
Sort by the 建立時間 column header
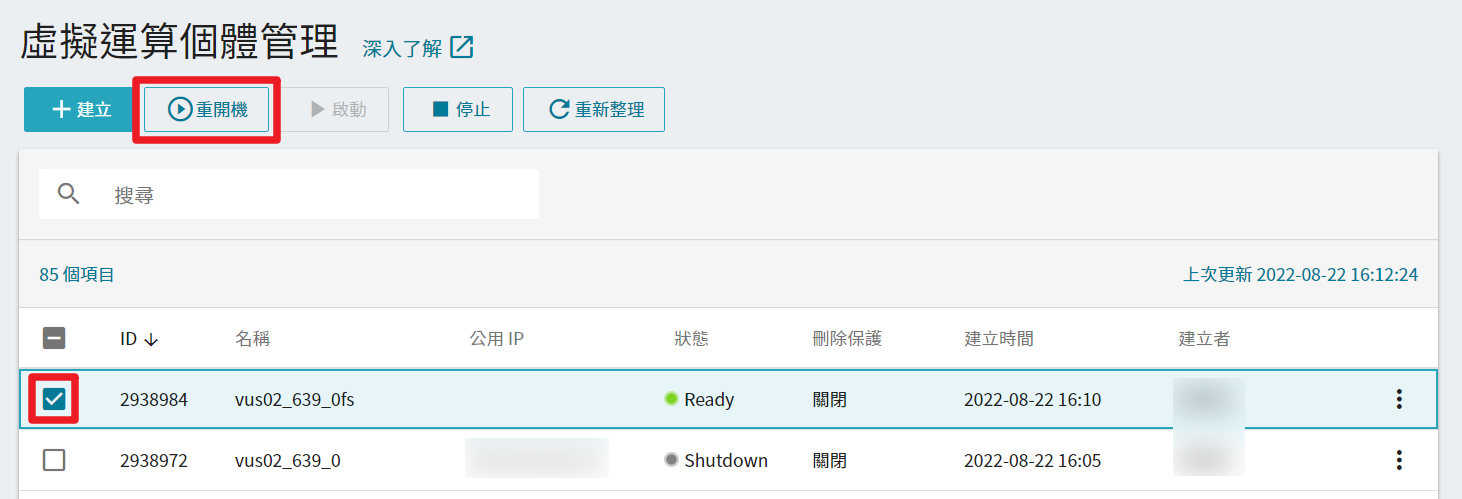pyautogui.click(x=999, y=339)
